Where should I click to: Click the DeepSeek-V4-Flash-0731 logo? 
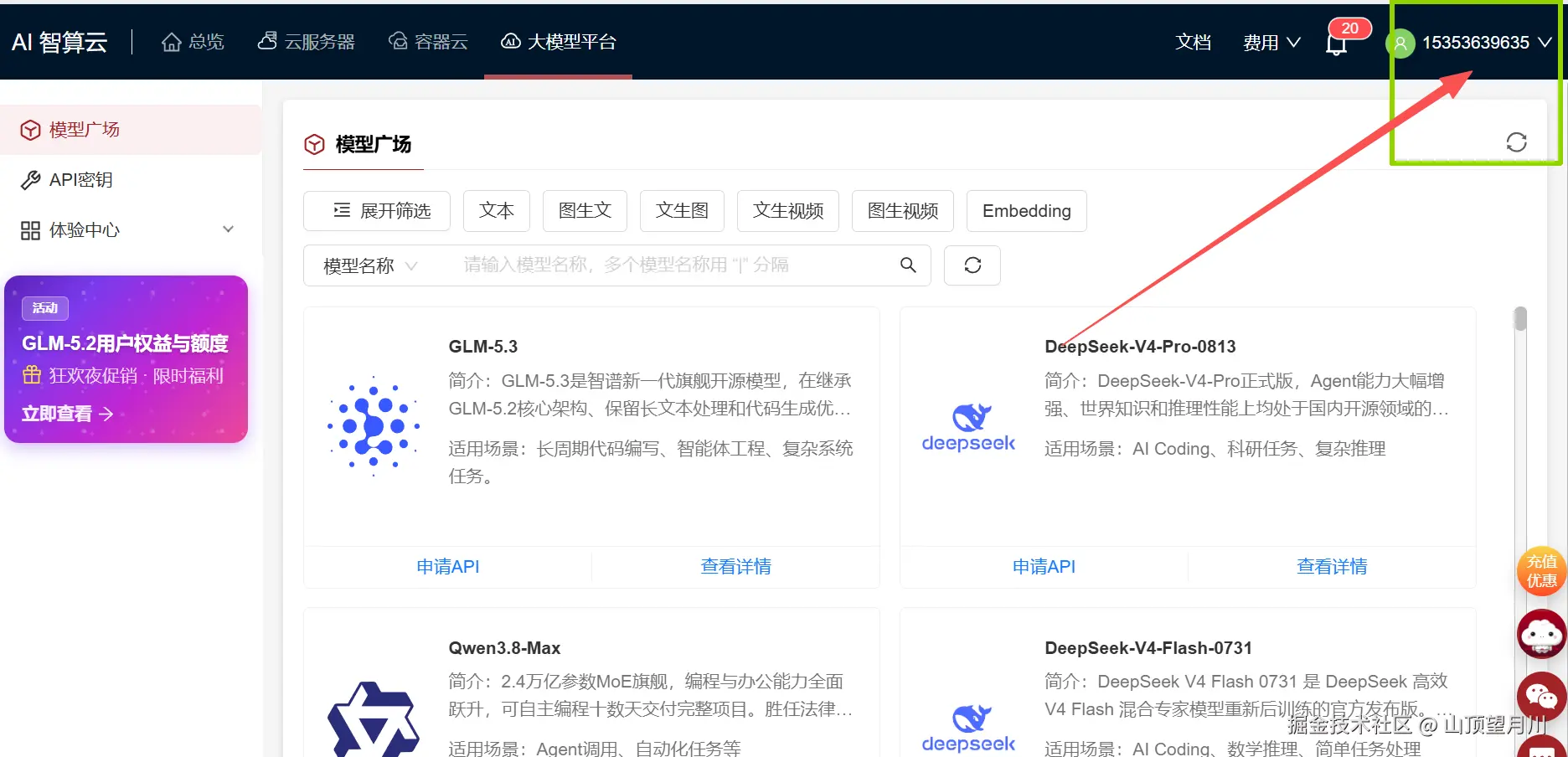click(968, 728)
